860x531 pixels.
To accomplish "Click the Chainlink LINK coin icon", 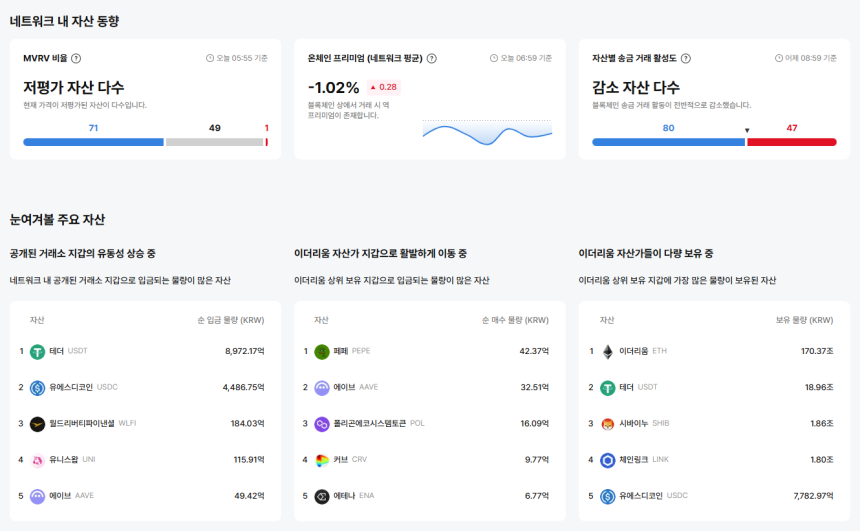I will [x=607, y=460].
